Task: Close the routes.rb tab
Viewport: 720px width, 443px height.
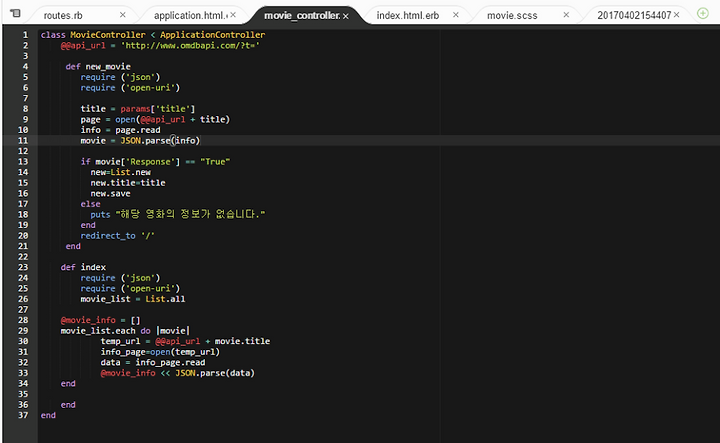Action: [123, 15]
